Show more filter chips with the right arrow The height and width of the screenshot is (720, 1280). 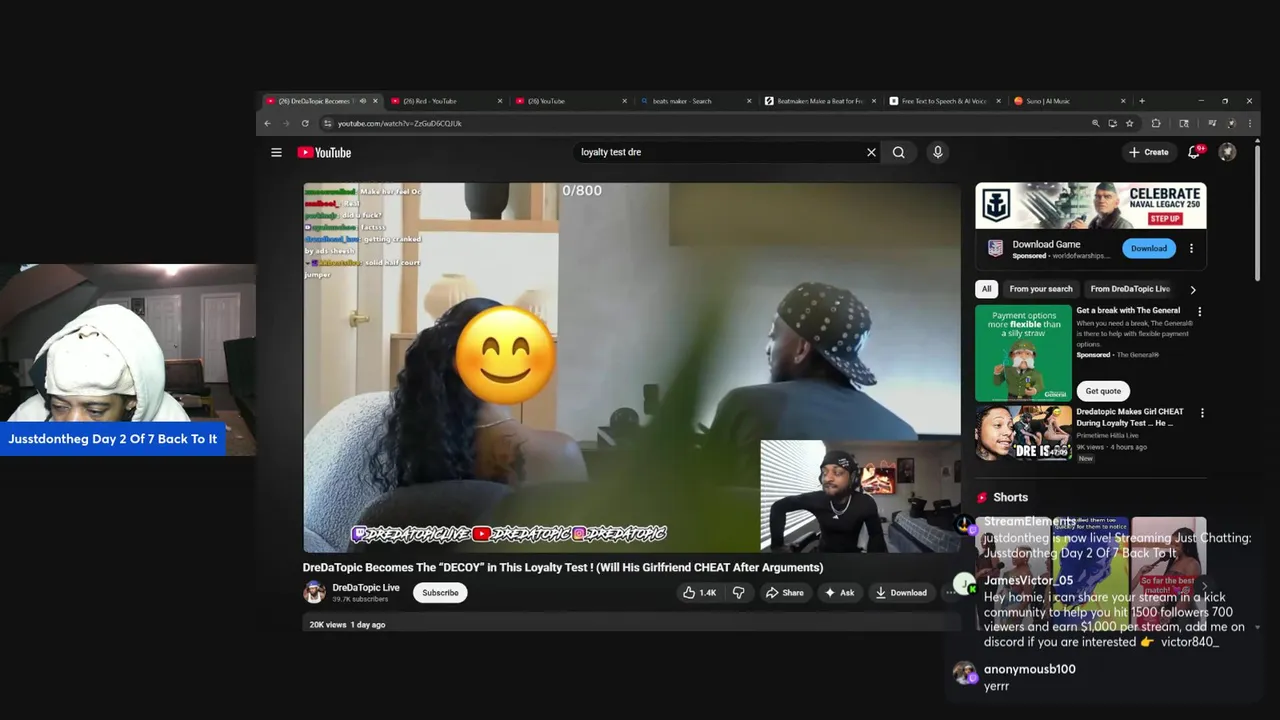tap(1193, 289)
